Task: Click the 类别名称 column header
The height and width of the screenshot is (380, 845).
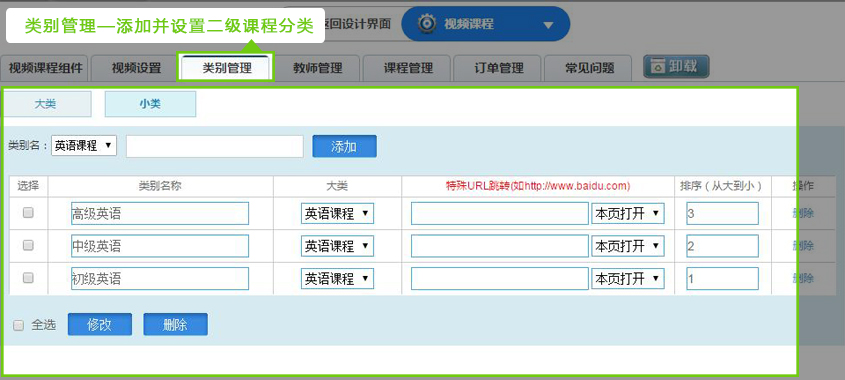Action: (x=160, y=186)
